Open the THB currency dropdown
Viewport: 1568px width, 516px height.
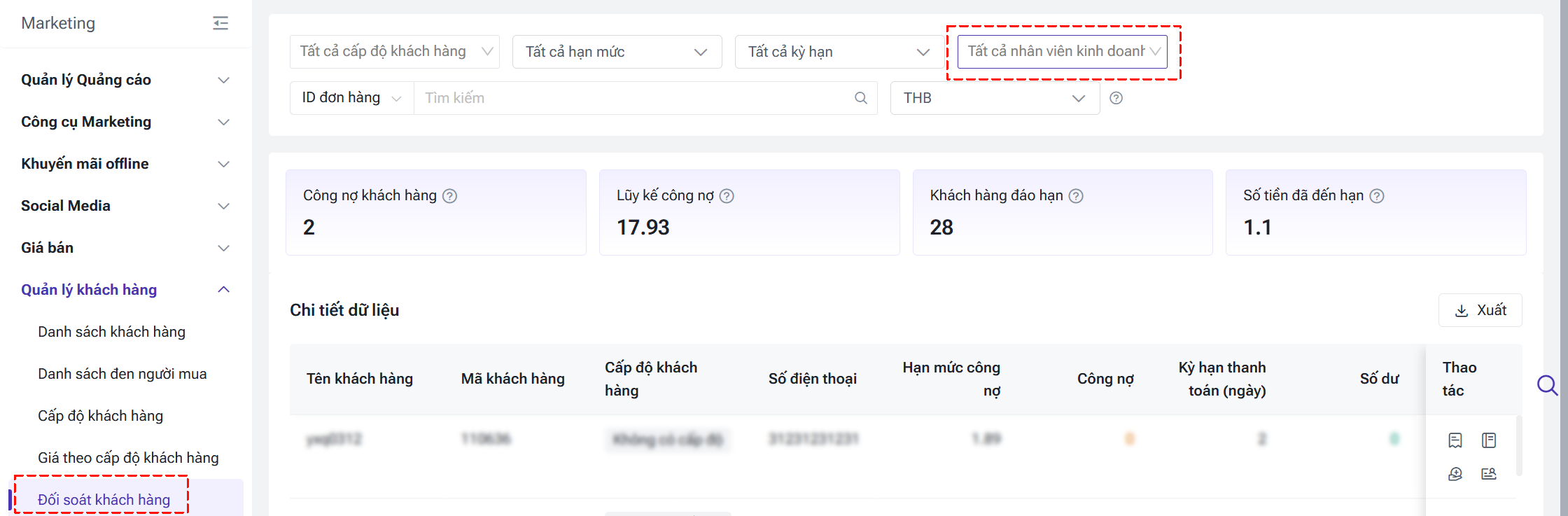coord(994,98)
